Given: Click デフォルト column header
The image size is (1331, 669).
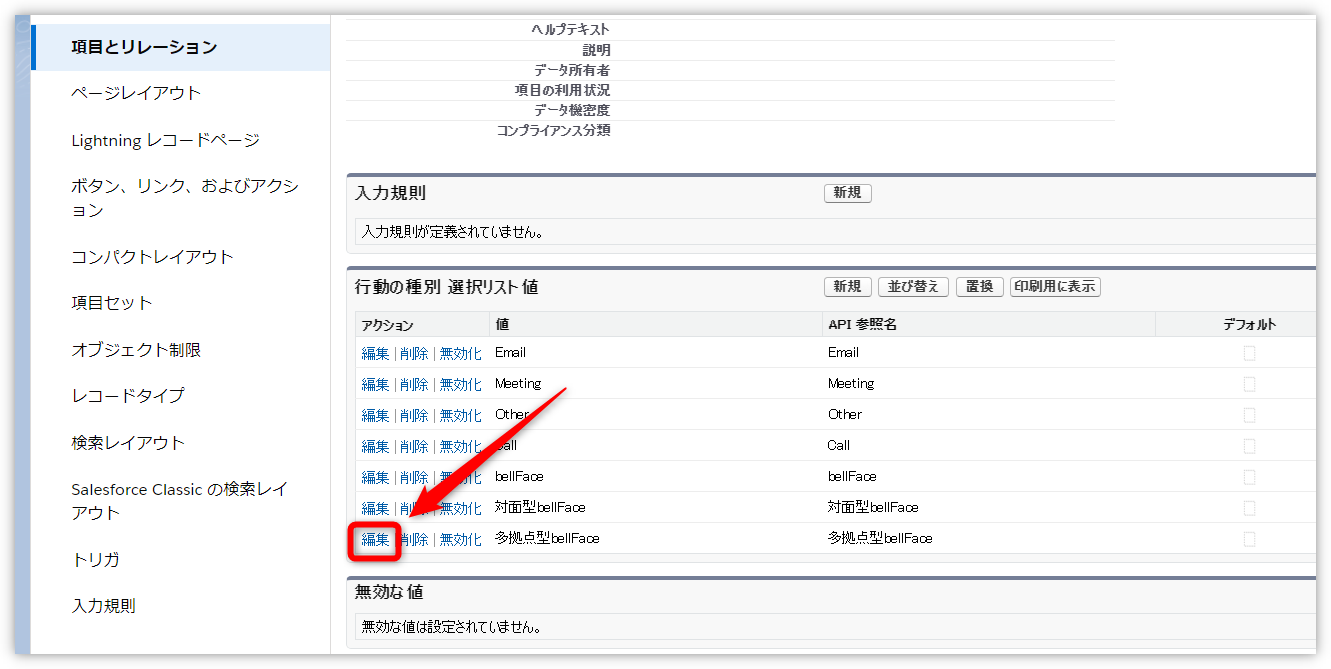Looking at the screenshot, I should (1249, 325).
